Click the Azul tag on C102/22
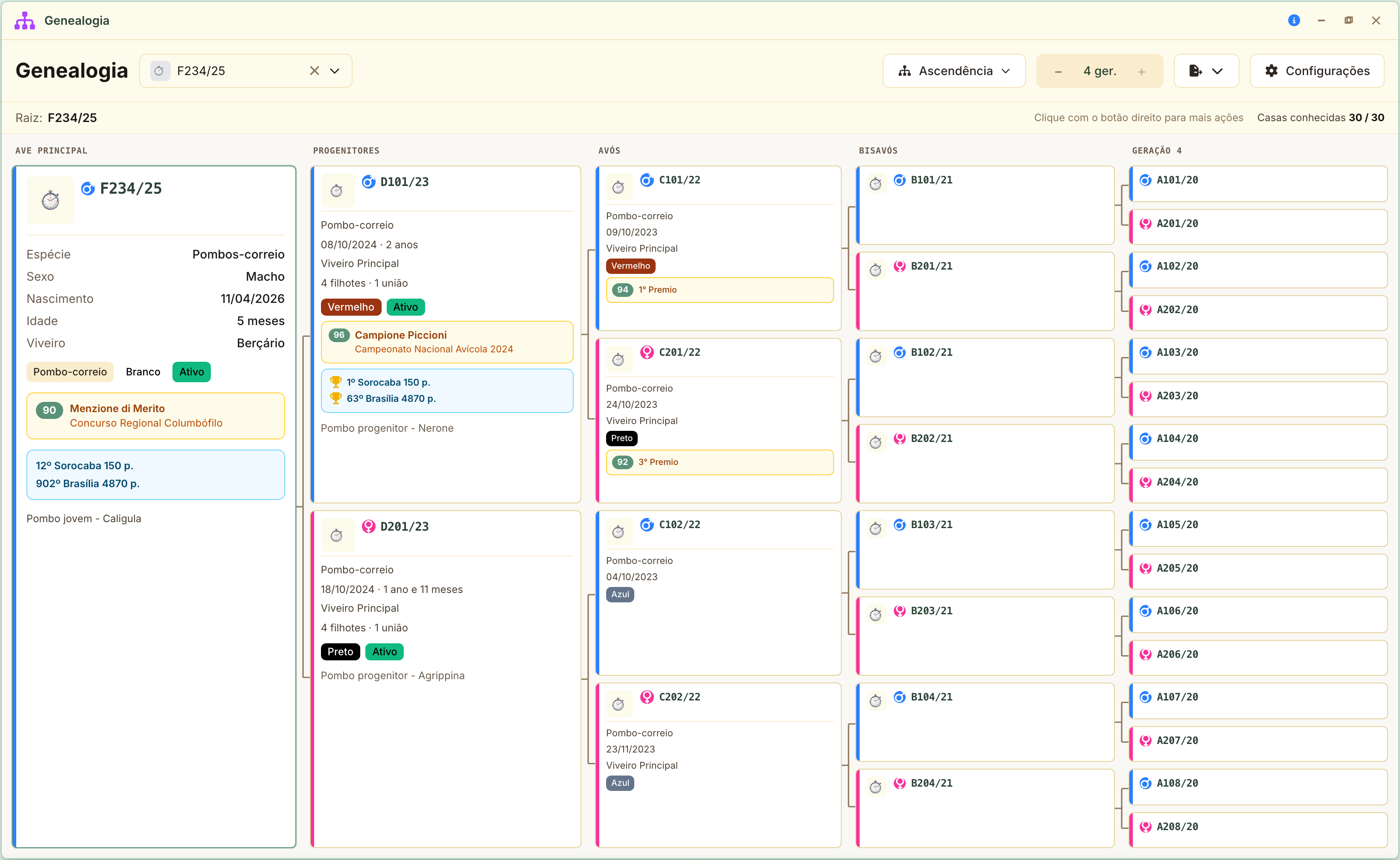 [620, 594]
